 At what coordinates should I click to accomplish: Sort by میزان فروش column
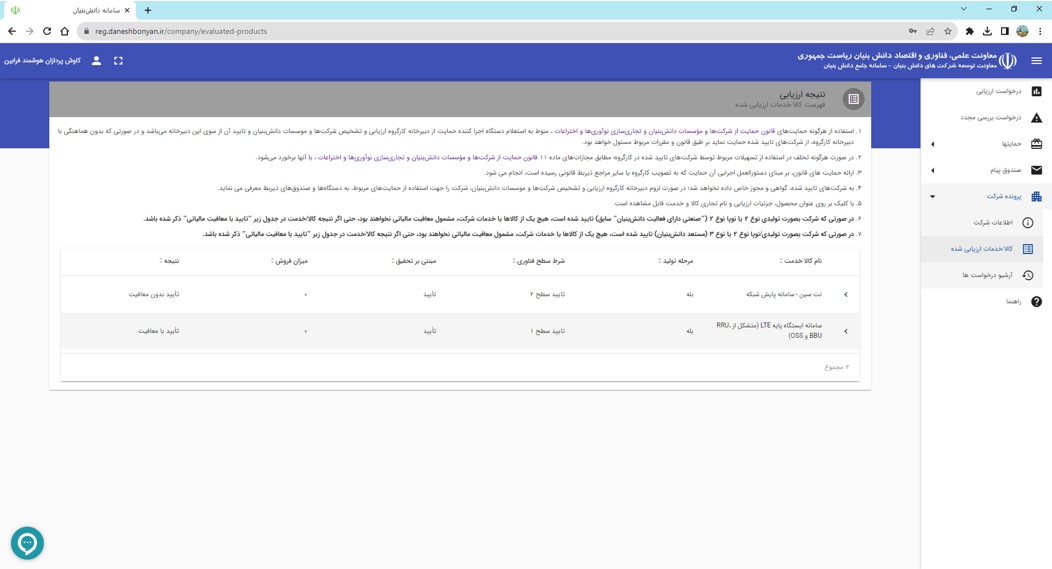click(289, 260)
